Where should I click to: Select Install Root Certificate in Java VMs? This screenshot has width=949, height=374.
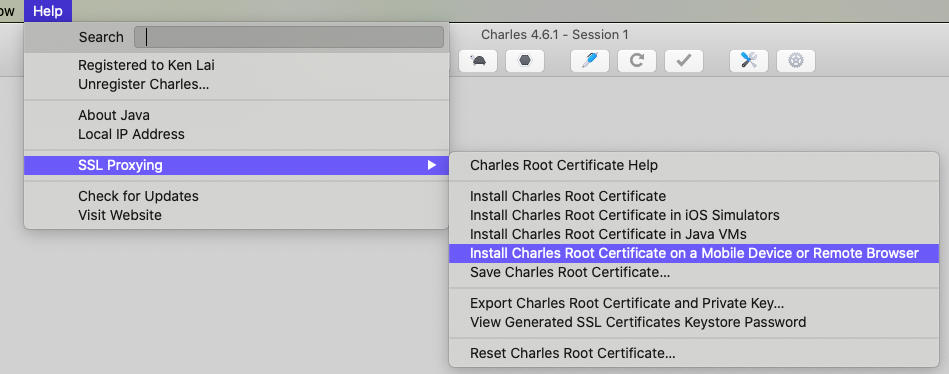tap(694, 234)
